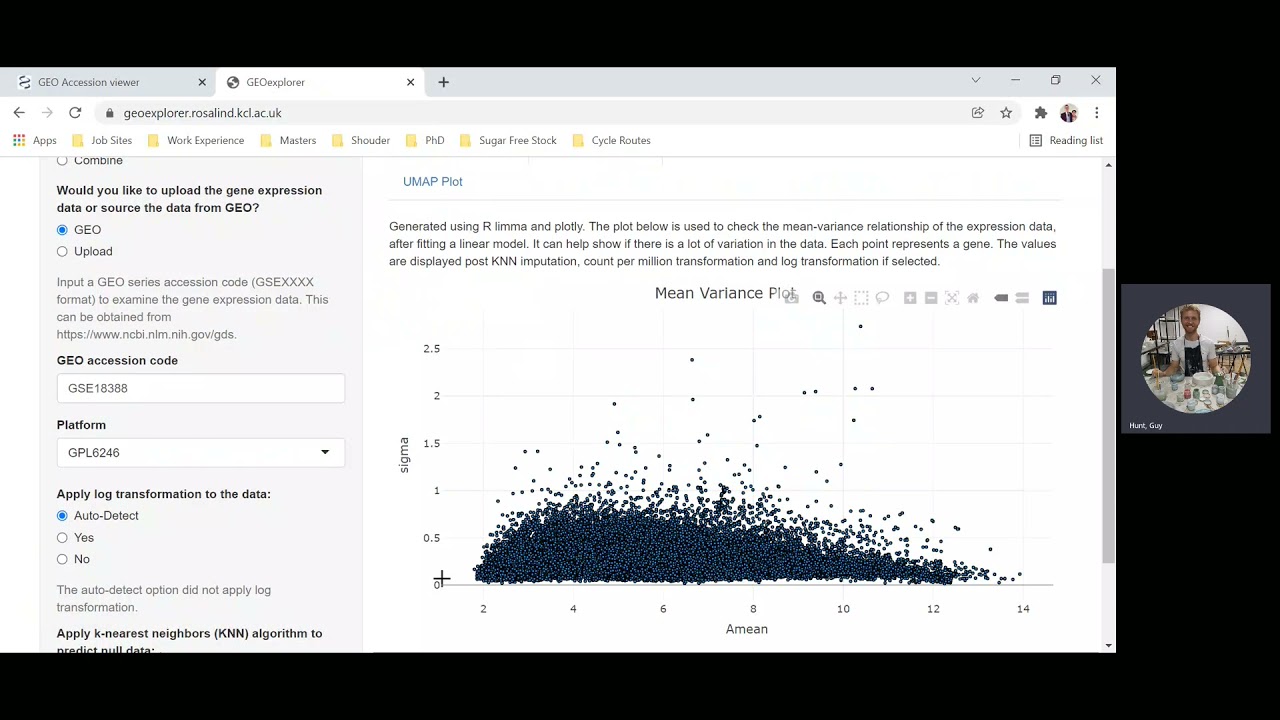Open the browser extensions puzzle icon

pyautogui.click(x=1041, y=113)
